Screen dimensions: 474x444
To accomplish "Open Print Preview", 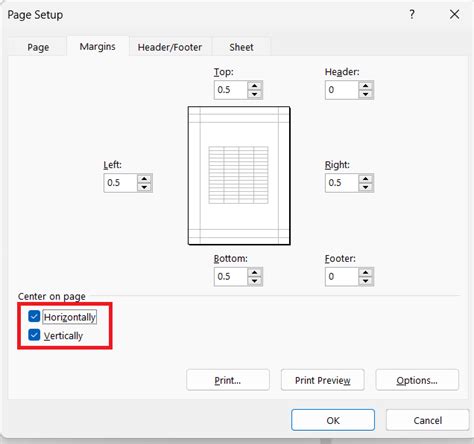I will coord(323,380).
